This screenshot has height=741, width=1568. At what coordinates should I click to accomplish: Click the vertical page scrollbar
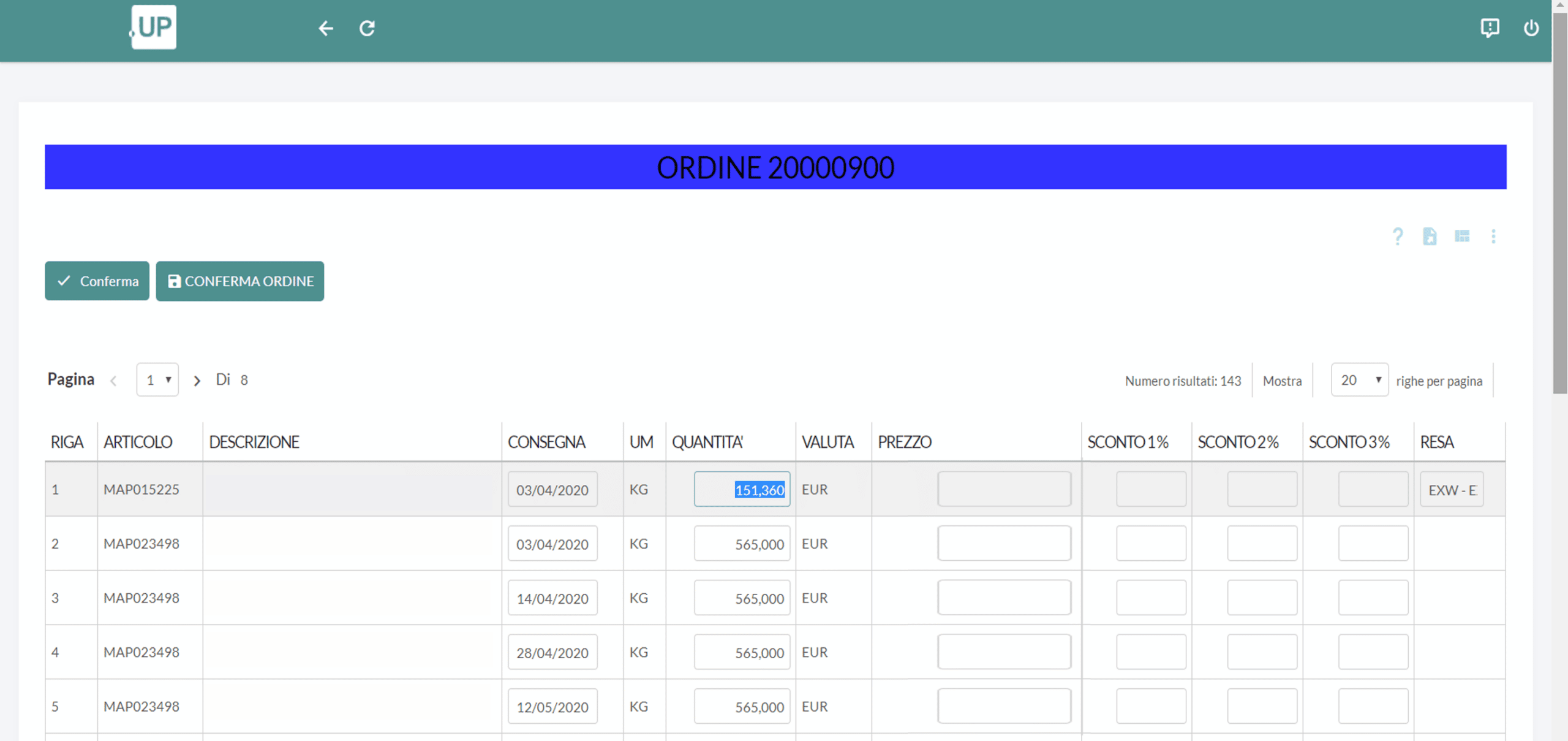tap(1560, 202)
